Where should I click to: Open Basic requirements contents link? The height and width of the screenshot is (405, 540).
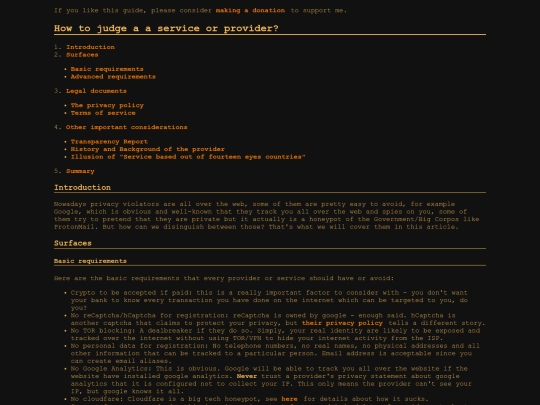[107, 69]
